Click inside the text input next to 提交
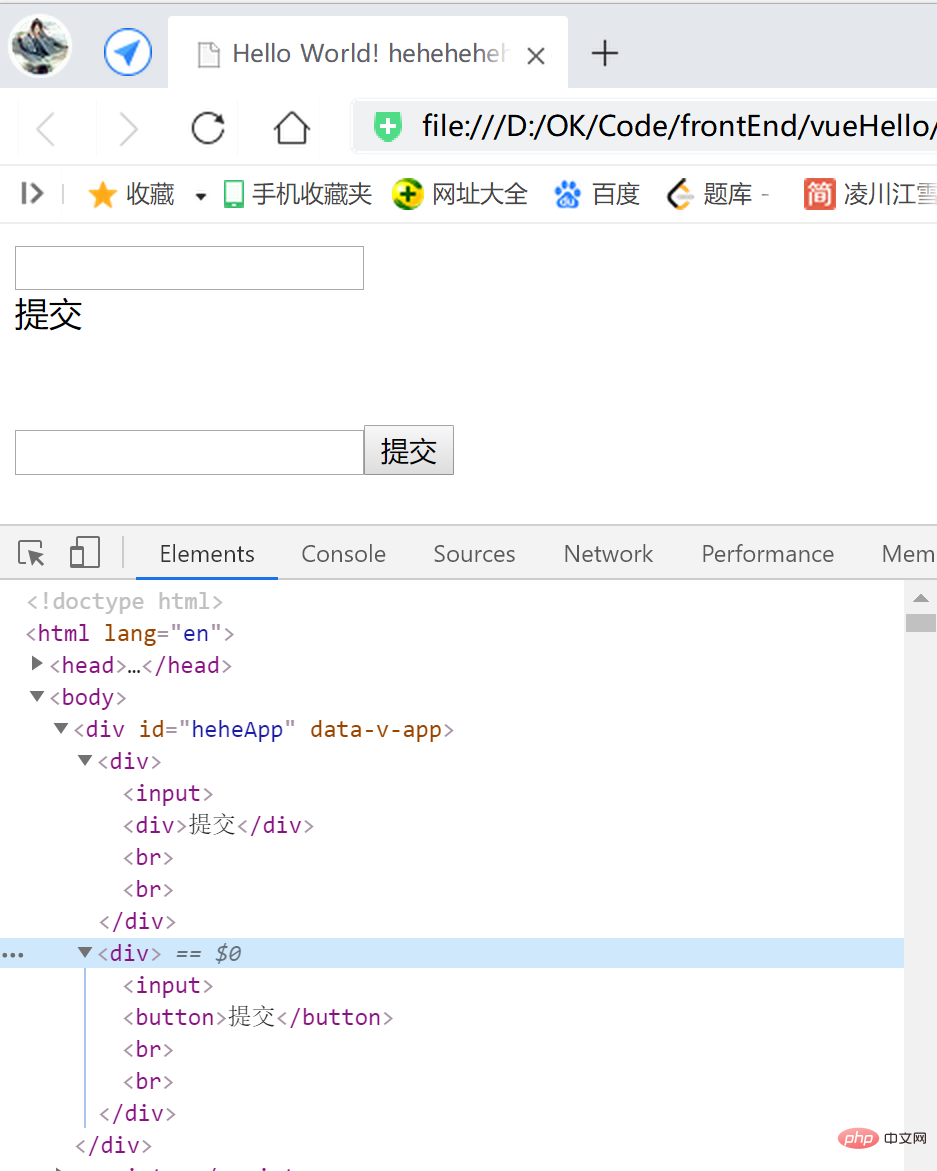This screenshot has width=937, height=1171. point(188,451)
